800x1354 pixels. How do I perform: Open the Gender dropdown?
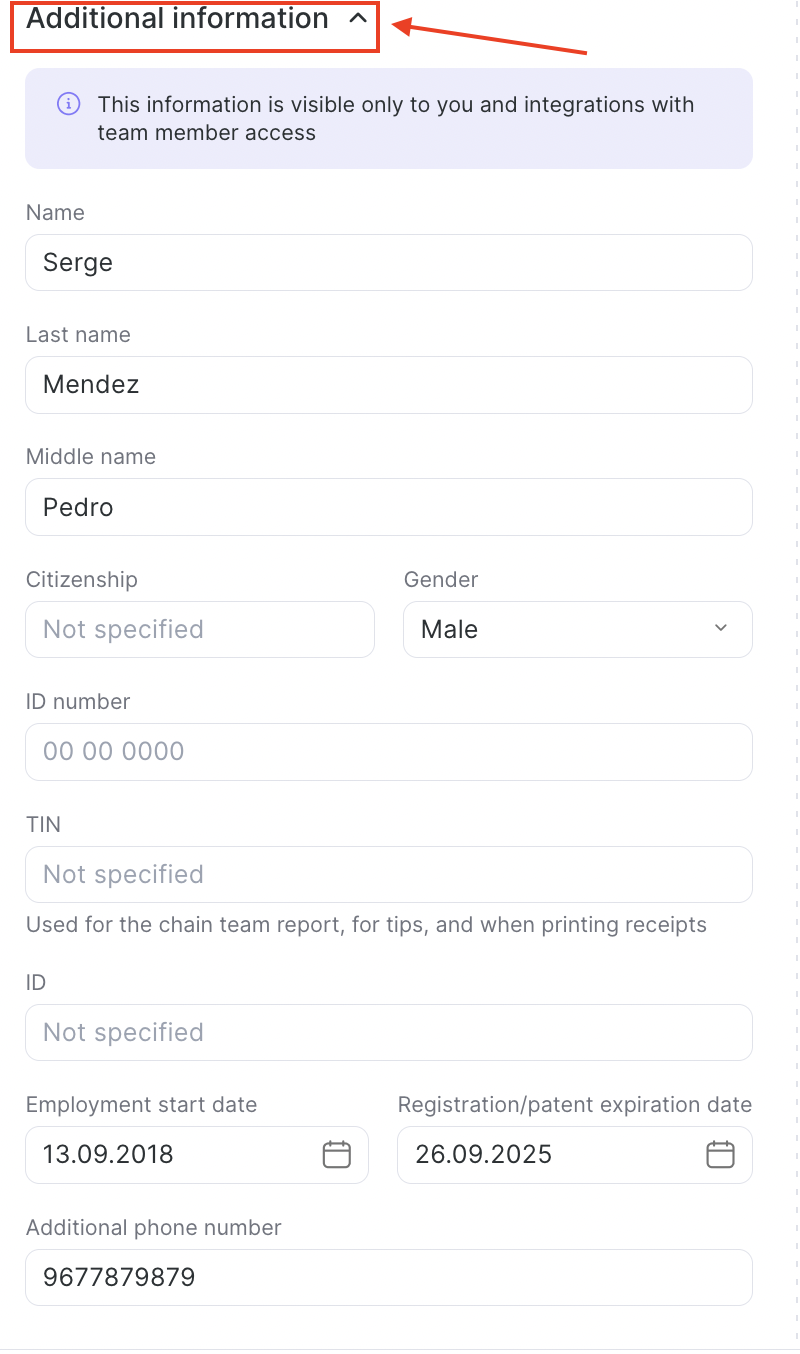pos(576,629)
